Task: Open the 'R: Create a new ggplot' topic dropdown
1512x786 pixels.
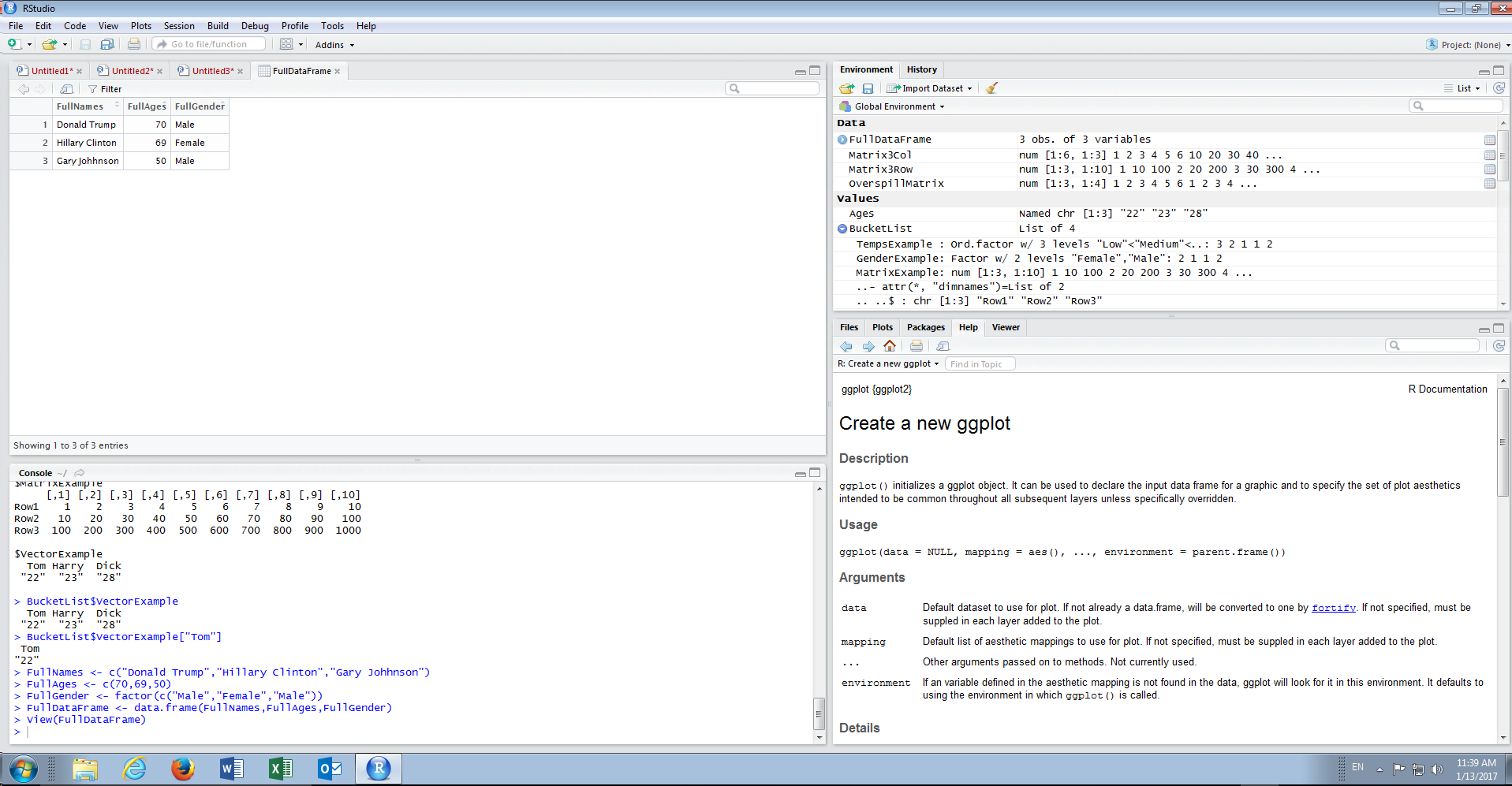Action: pyautogui.click(x=889, y=364)
